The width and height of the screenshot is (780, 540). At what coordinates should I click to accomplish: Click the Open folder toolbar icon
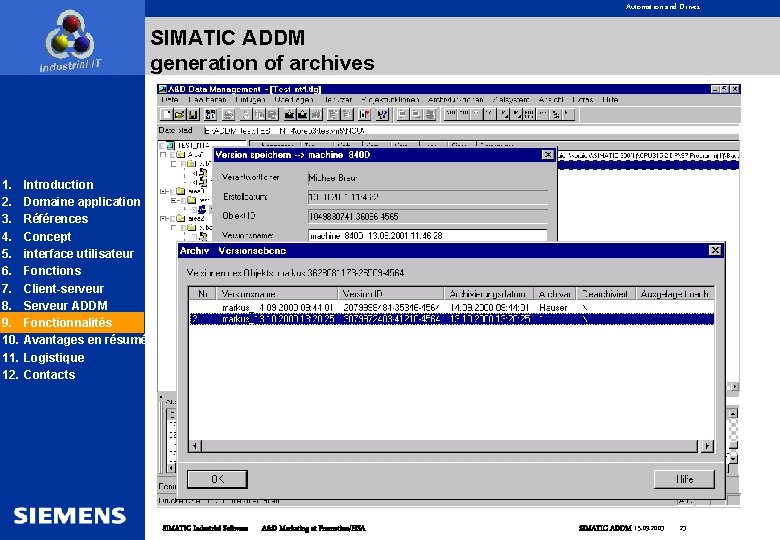click(180, 115)
